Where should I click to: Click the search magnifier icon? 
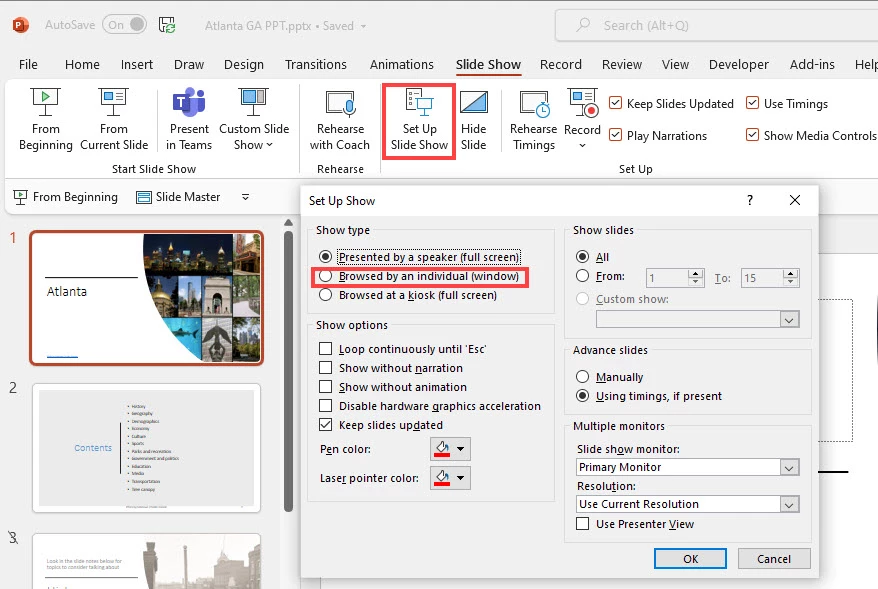(583, 25)
